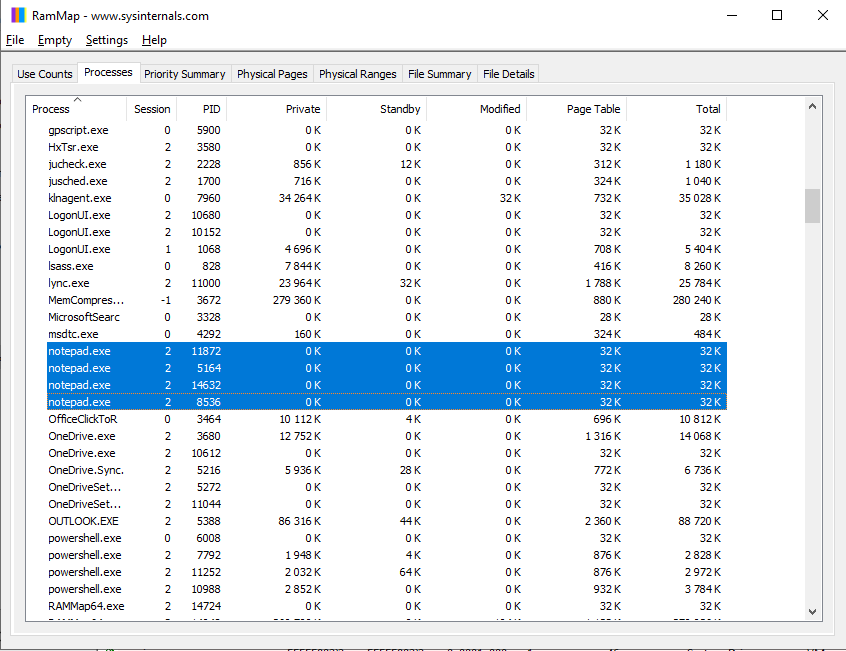This screenshot has width=846, height=651.
Task: Sort by the Page Table column header
Action: tap(576, 109)
